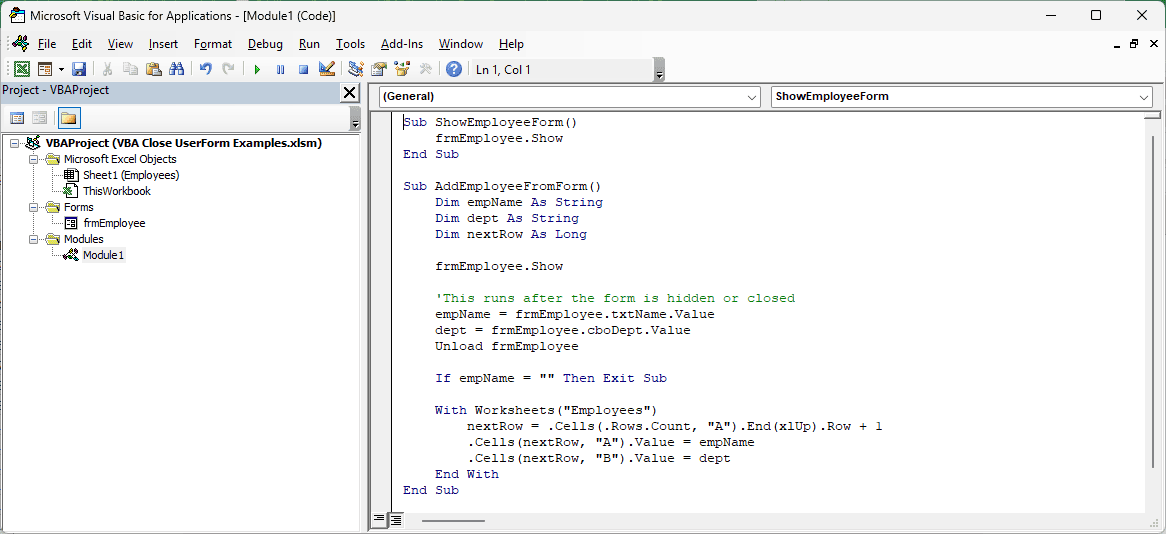Open VBA Help question mark icon
The image size is (1166, 534).
pos(454,69)
